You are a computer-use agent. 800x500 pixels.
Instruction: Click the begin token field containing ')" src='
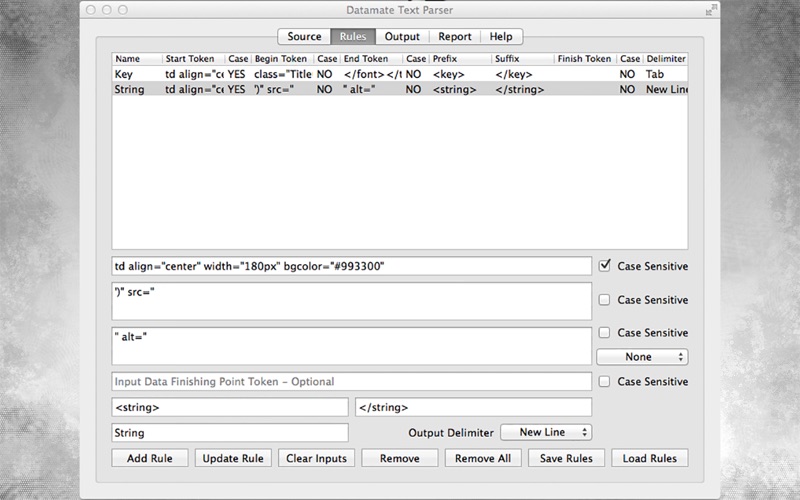(x=352, y=301)
